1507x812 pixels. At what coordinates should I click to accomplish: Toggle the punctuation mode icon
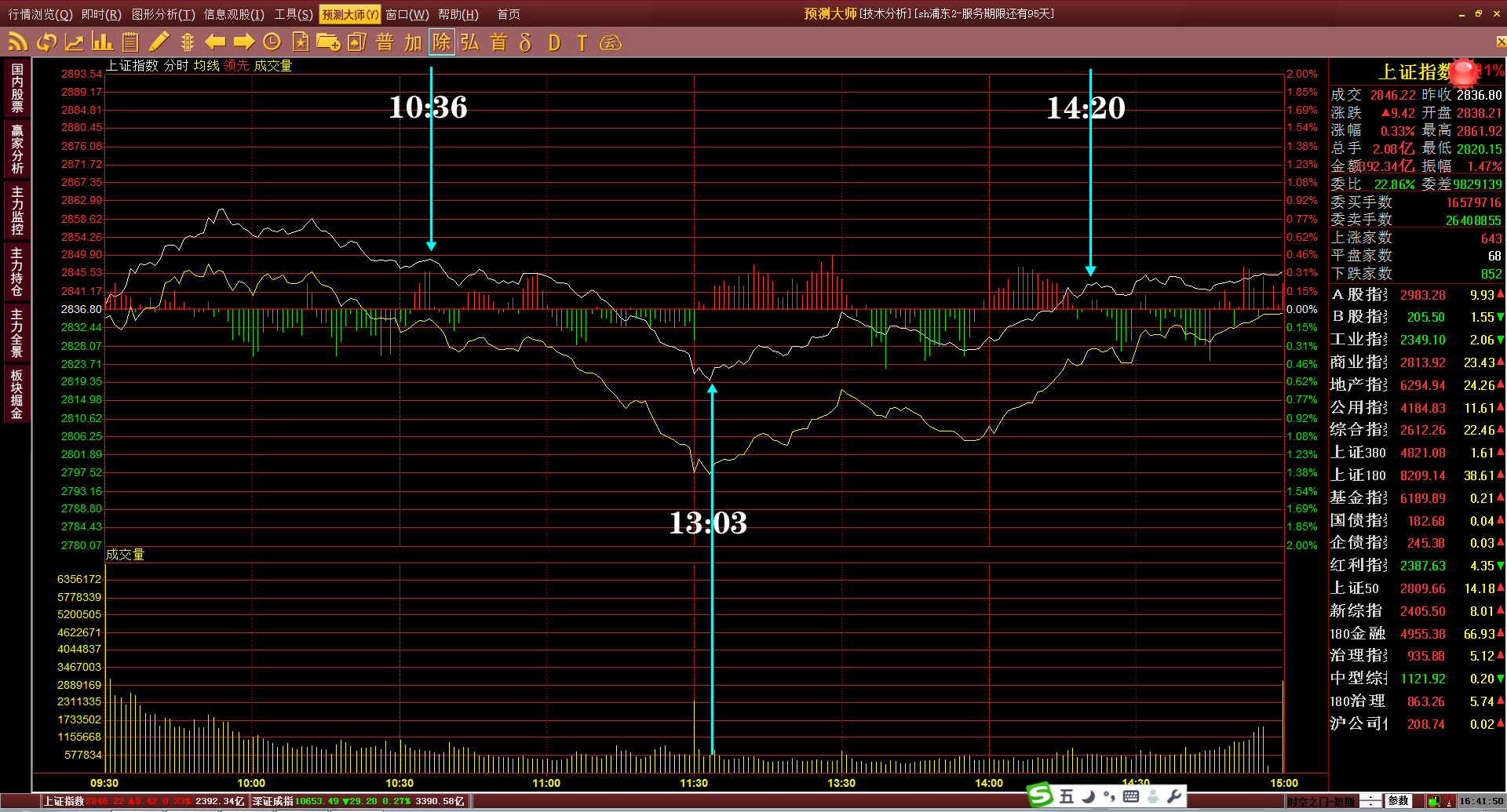(x=1109, y=796)
